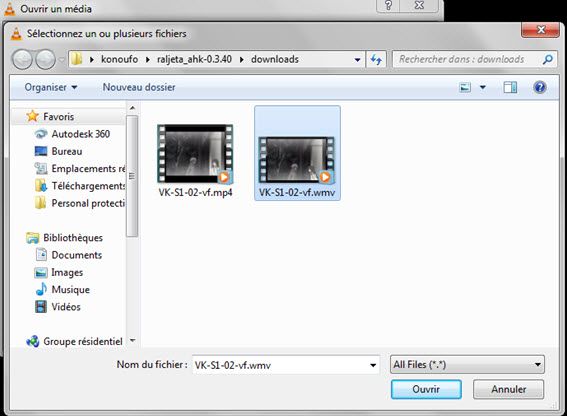567x416 pixels.
Task: Open Images library
Action: (67, 272)
